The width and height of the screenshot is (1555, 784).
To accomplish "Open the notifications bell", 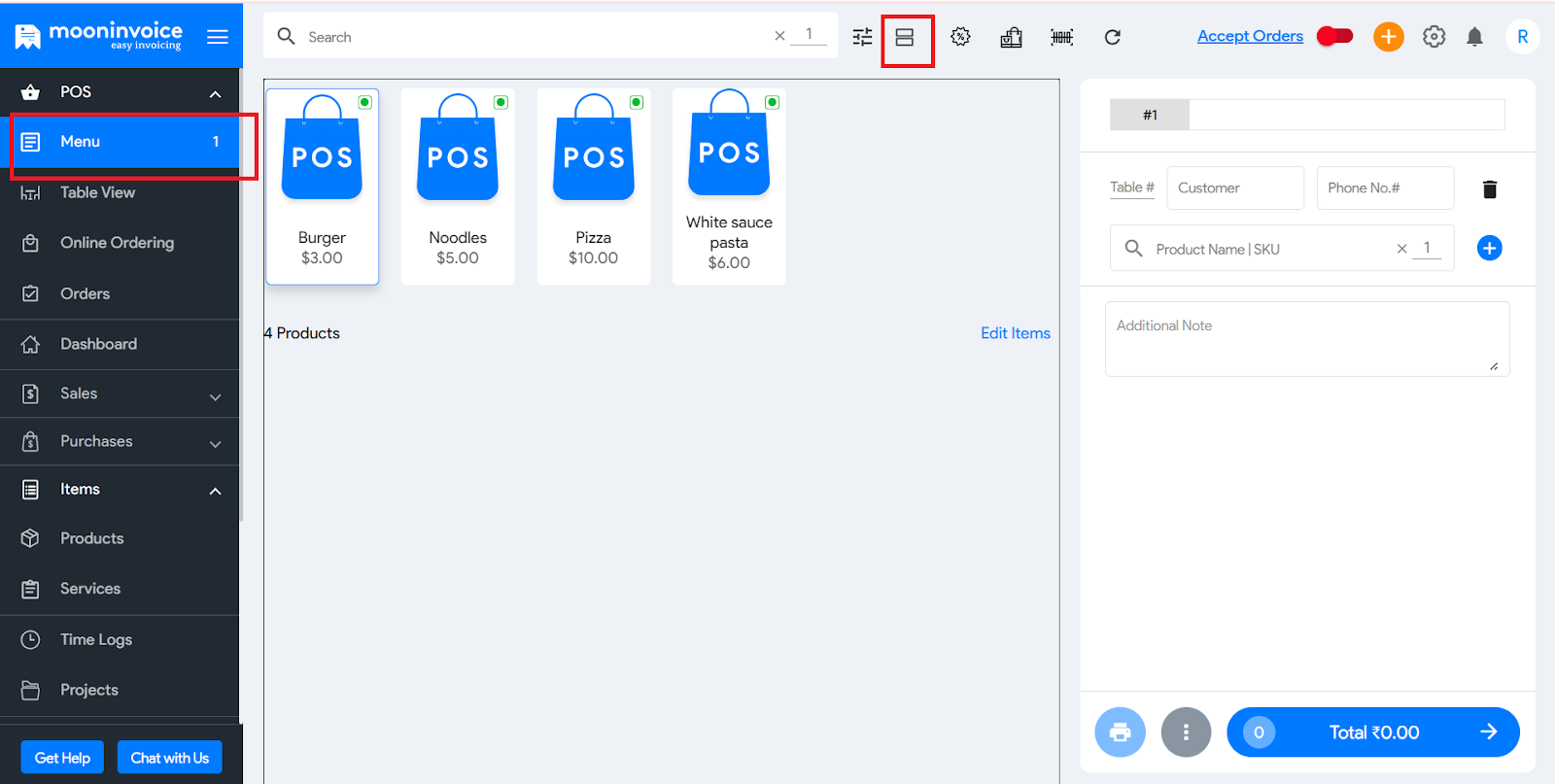I will click(1474, 37).
